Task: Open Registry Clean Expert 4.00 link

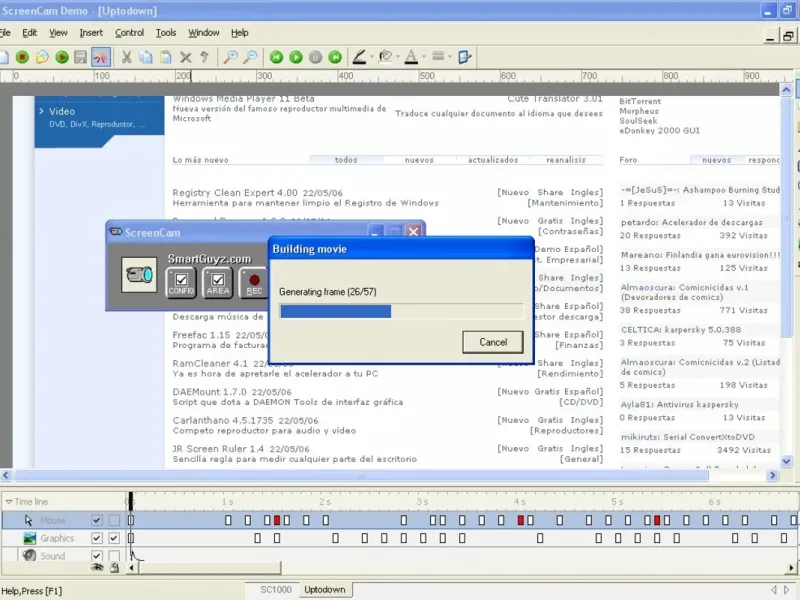Action: 235,193
